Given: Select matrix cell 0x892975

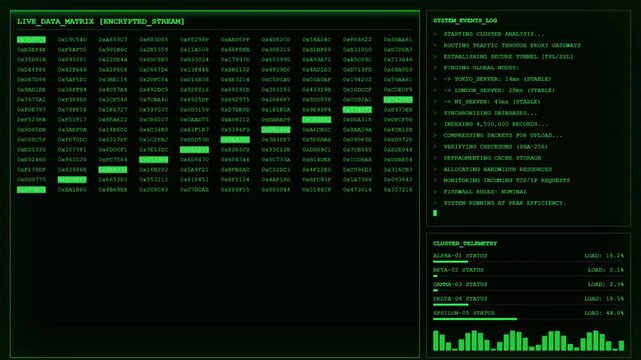Looking at the screenshot, I should pos(235,100).
